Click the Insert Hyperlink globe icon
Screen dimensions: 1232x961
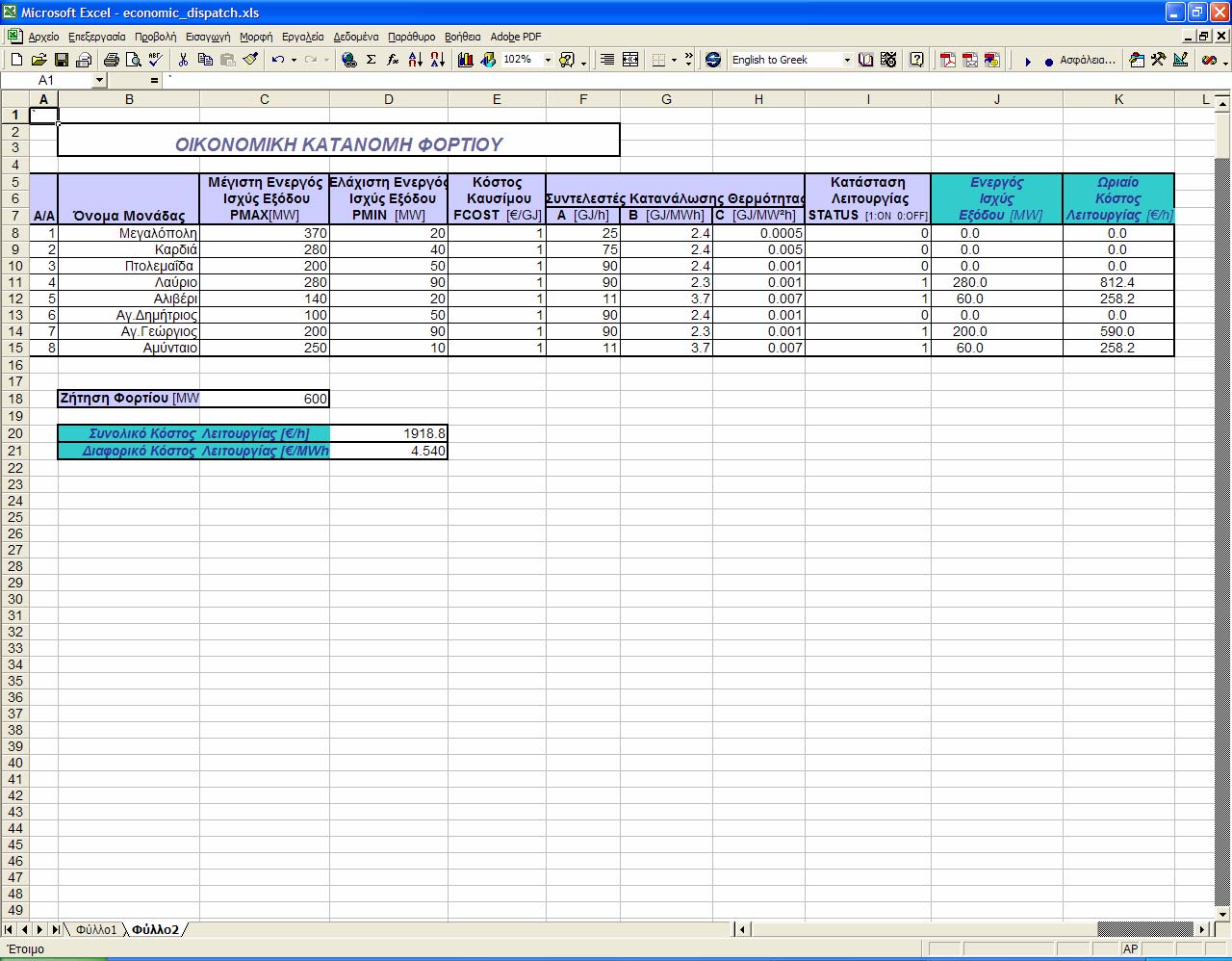[348, 60]
